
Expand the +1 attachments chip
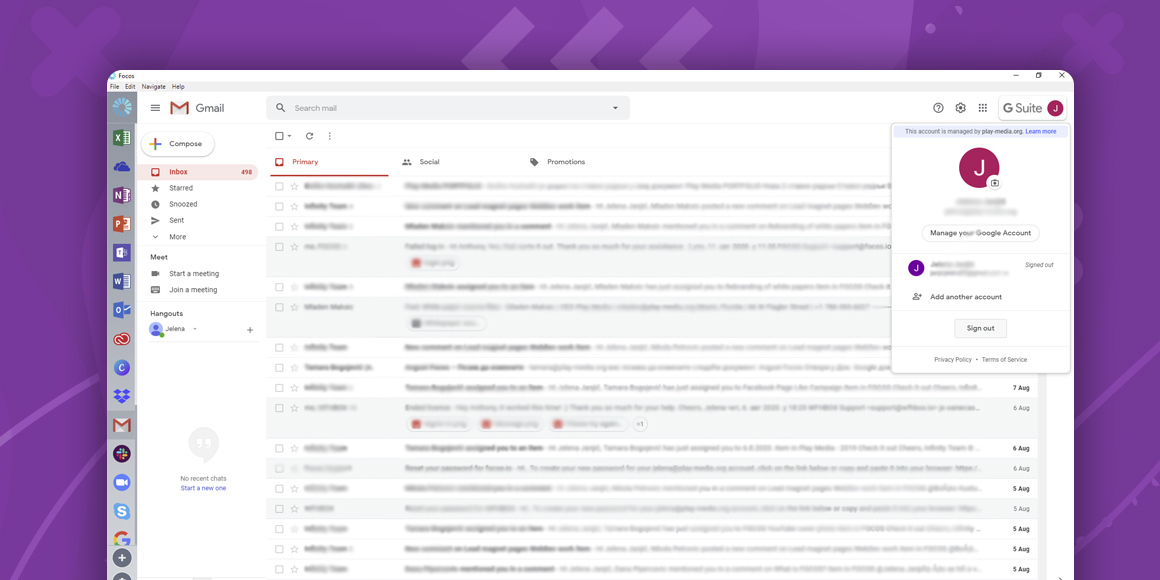[641, 425]
